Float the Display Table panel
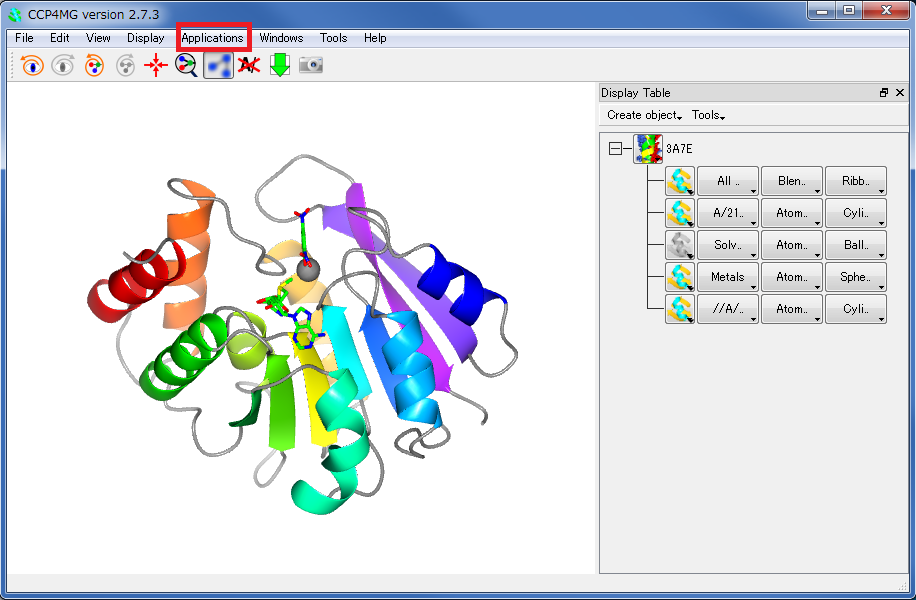The image size is (916, 600). 884,93
